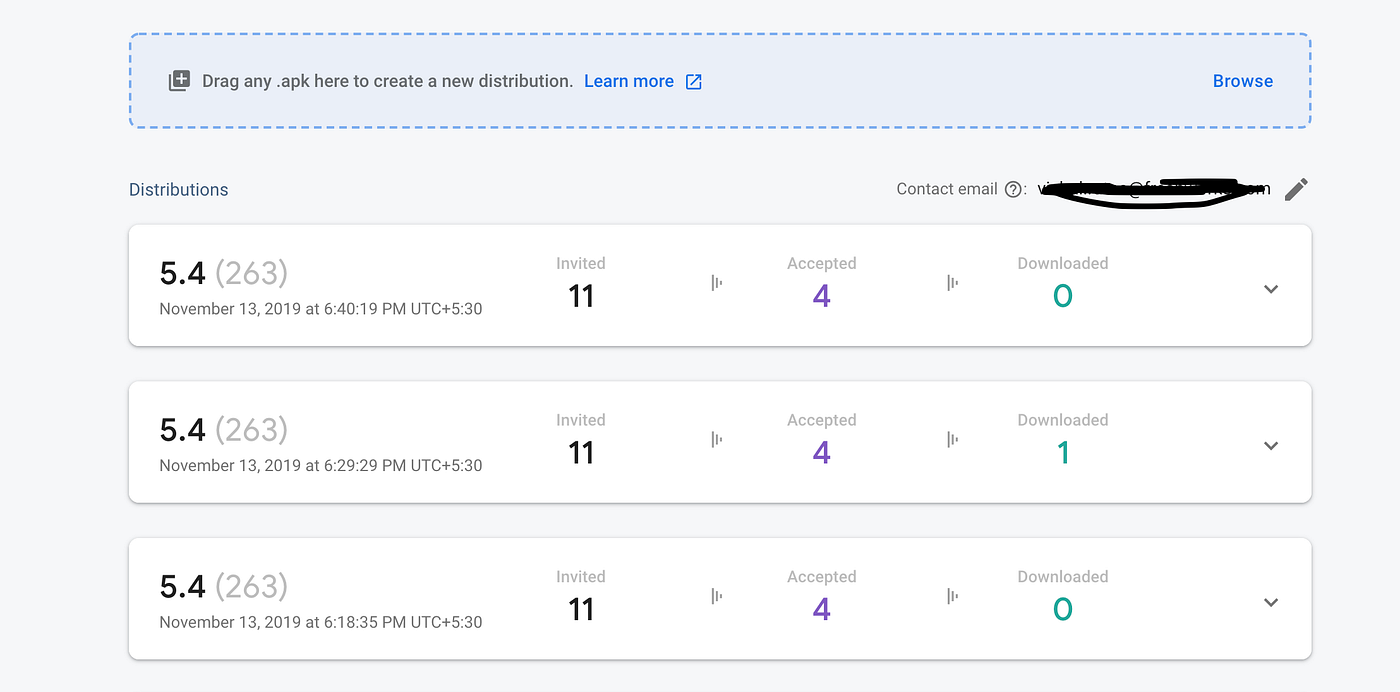The width and height of the screenshot is (1400, 692).
Task: Click the bar icon before Downloaded in the 6:40:19 PM distribution
Action: click(953, 283)
